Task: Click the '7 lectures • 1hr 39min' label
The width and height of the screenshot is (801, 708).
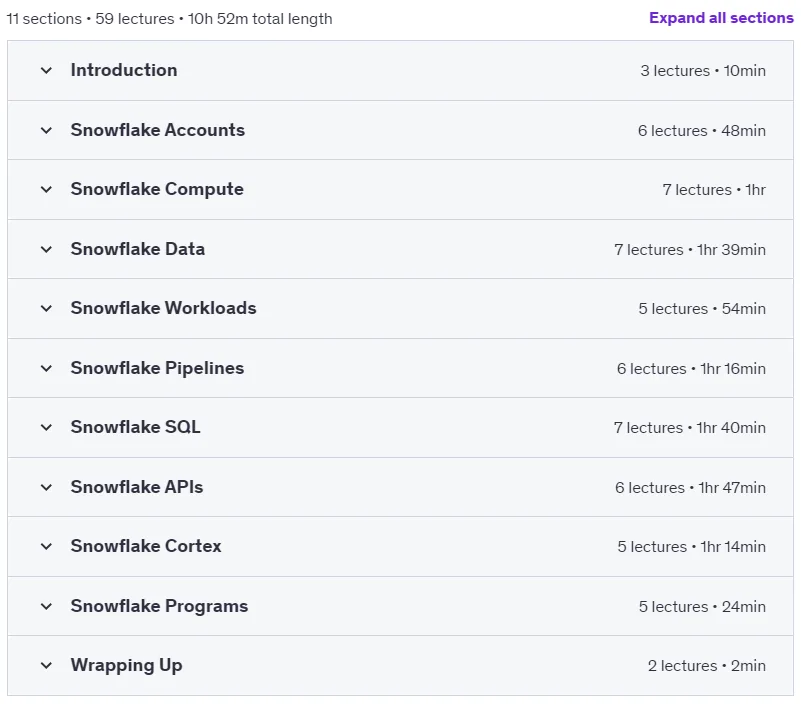Action: pyautogui.click(x=690, y=250)
